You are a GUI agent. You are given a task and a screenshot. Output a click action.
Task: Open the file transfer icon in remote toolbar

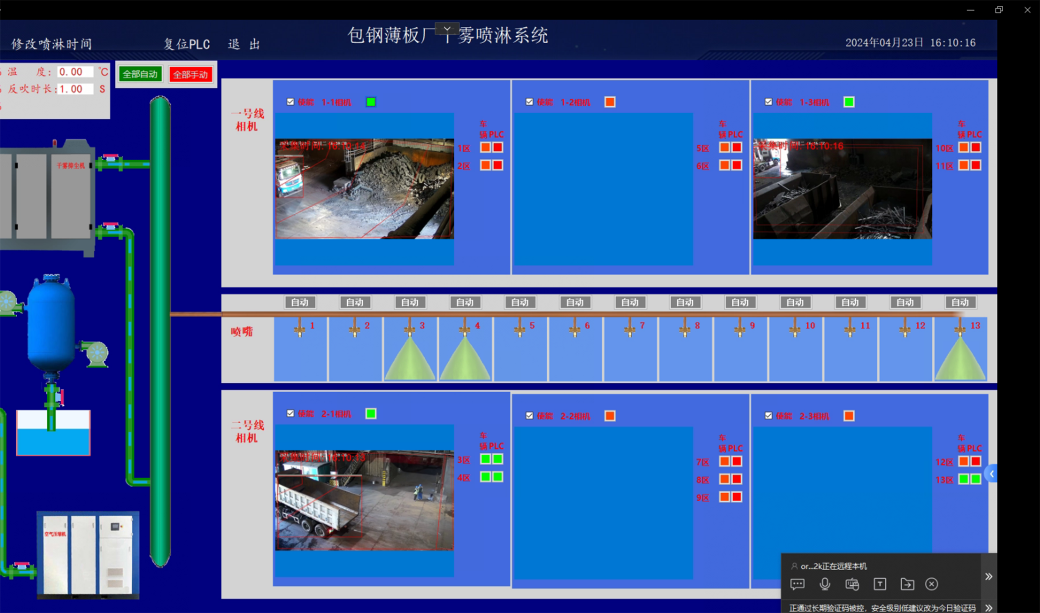point(906,584)
